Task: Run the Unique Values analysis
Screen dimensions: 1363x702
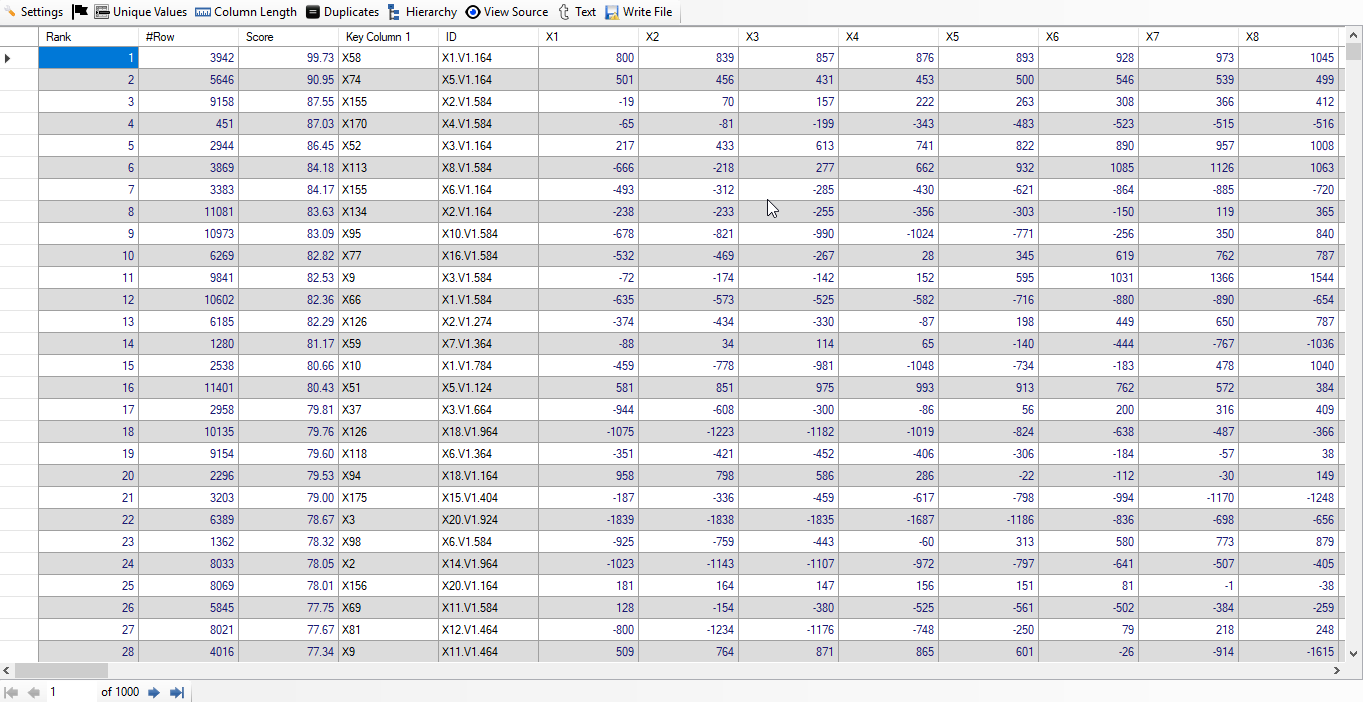Action: pos(140,12)
